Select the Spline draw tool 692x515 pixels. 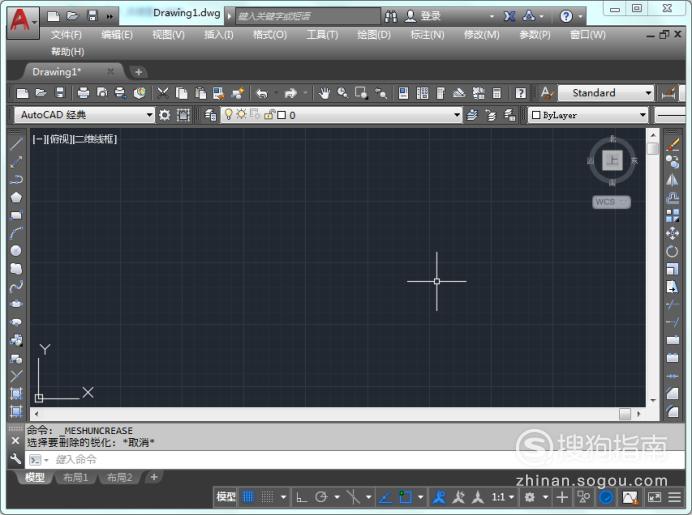(x=16, y=287)
